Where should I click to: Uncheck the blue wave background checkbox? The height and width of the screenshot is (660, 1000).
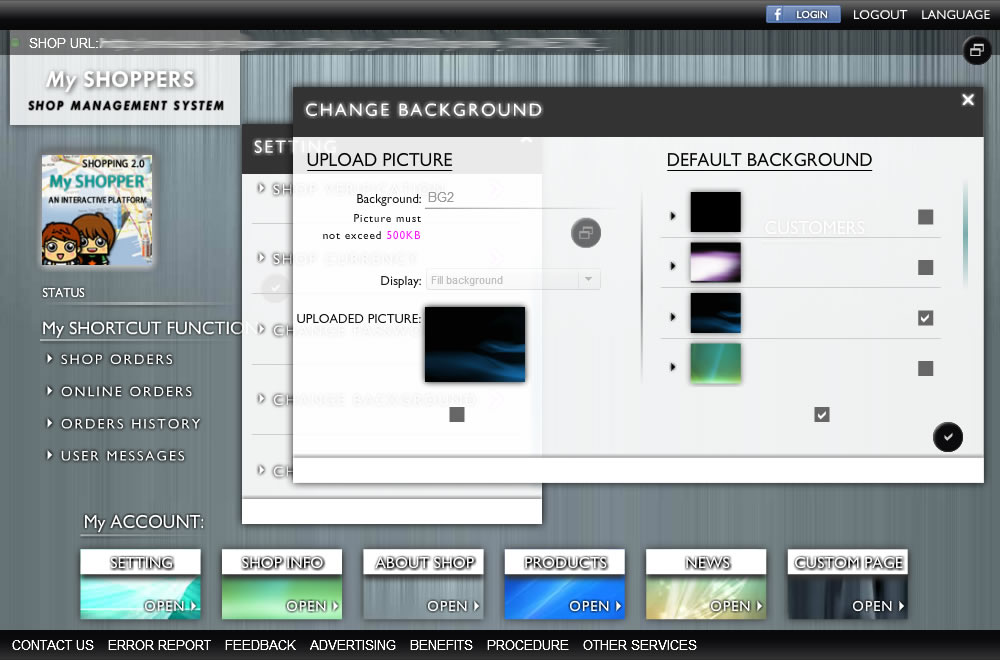(x=925, y=318)
